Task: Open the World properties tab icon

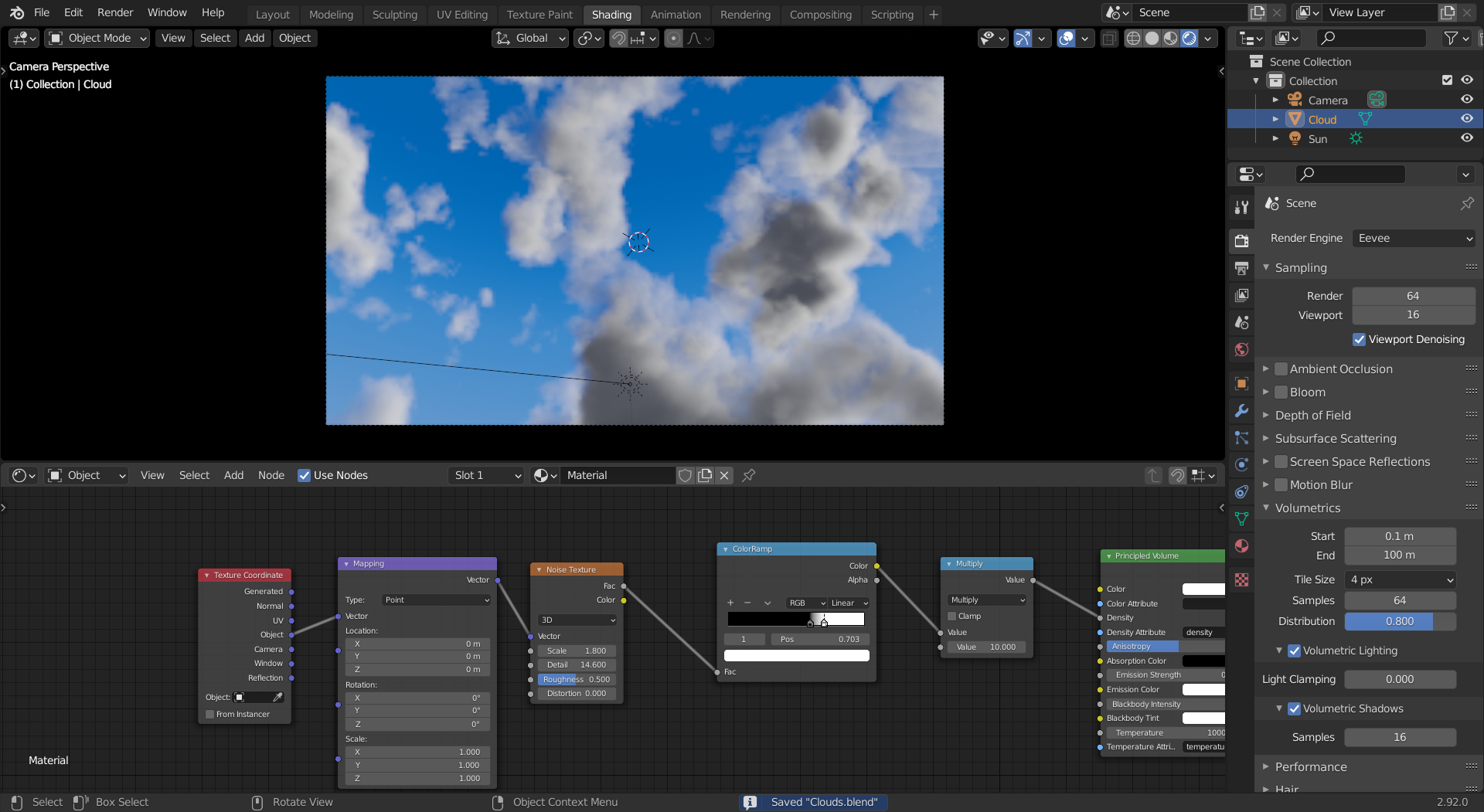Action: 1241,350
